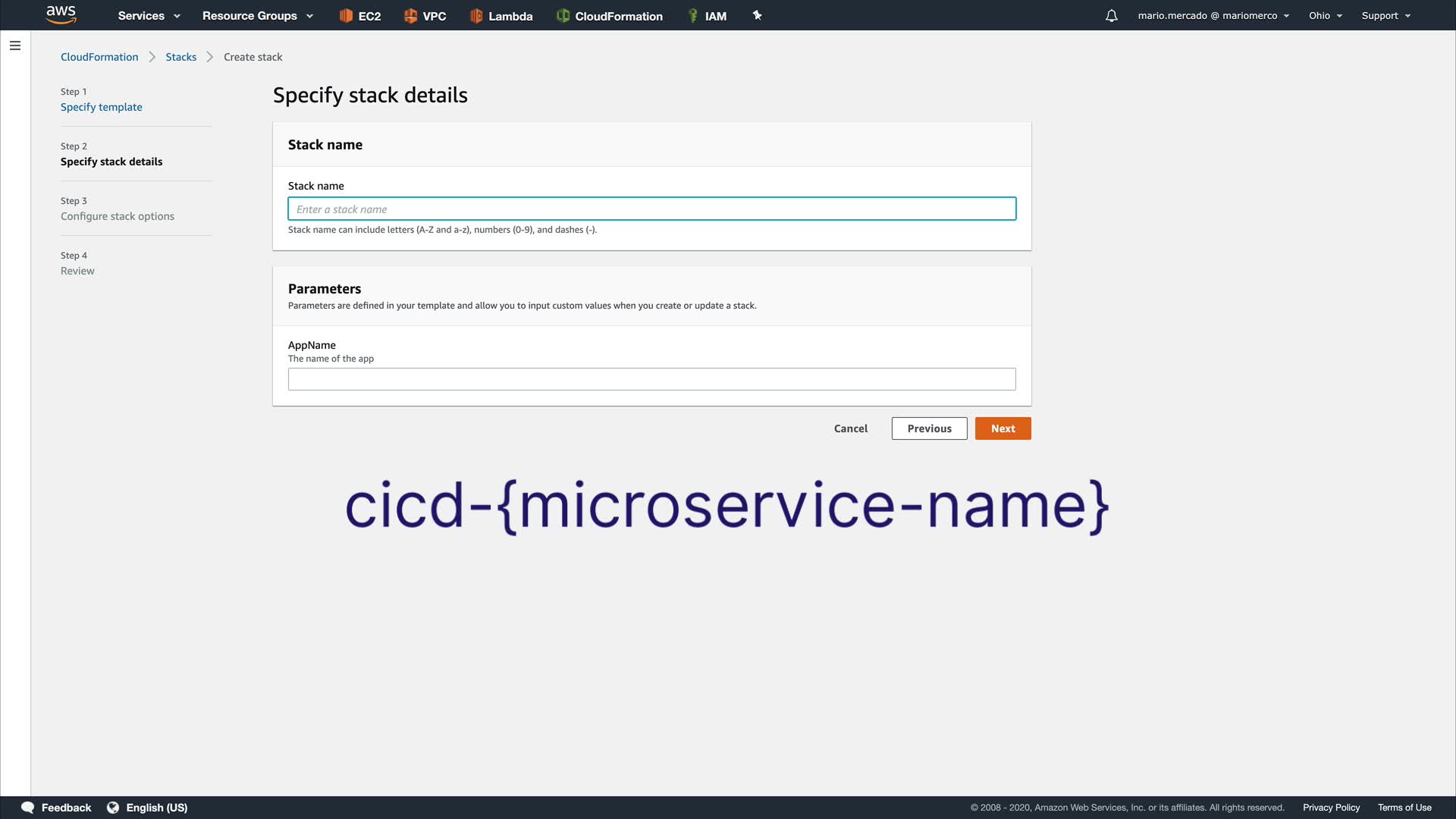Expand the Resource Groups dropdown

[257, 16]
